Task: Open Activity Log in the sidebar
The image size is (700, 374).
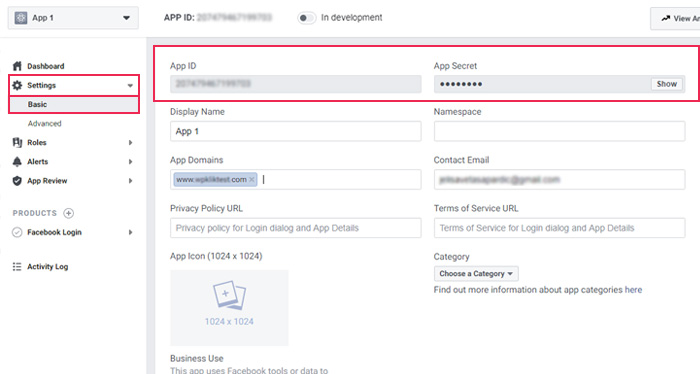Action: pyautogui.click(x=47, y=266)
